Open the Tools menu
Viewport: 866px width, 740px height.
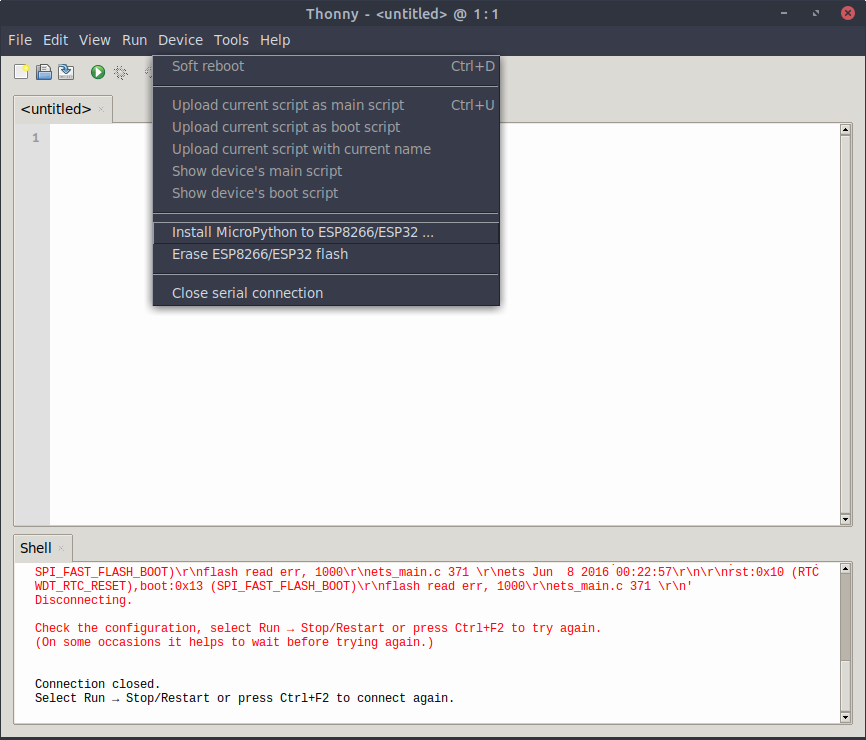coord(231,40)
